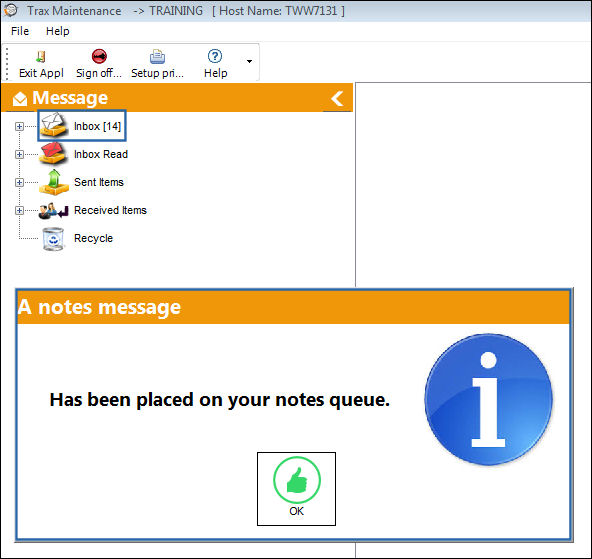The width and height of the screenshot is (592, 559).
Task: Collapse the Message panel with chevron
Action: pyautogui.click(x=337, y=99)
